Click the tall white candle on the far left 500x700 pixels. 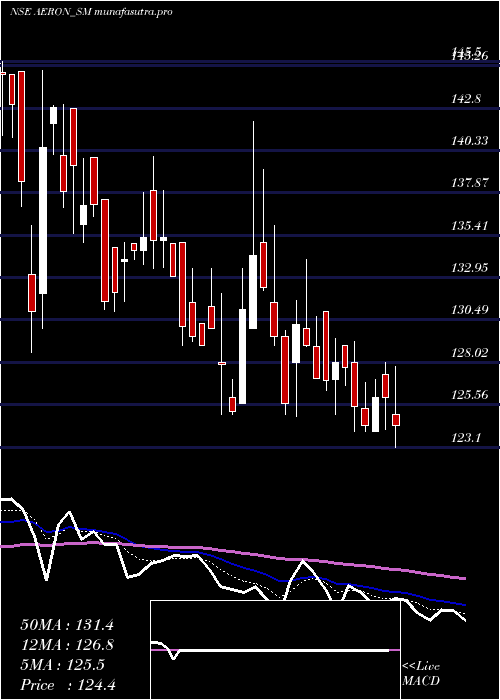43,221
